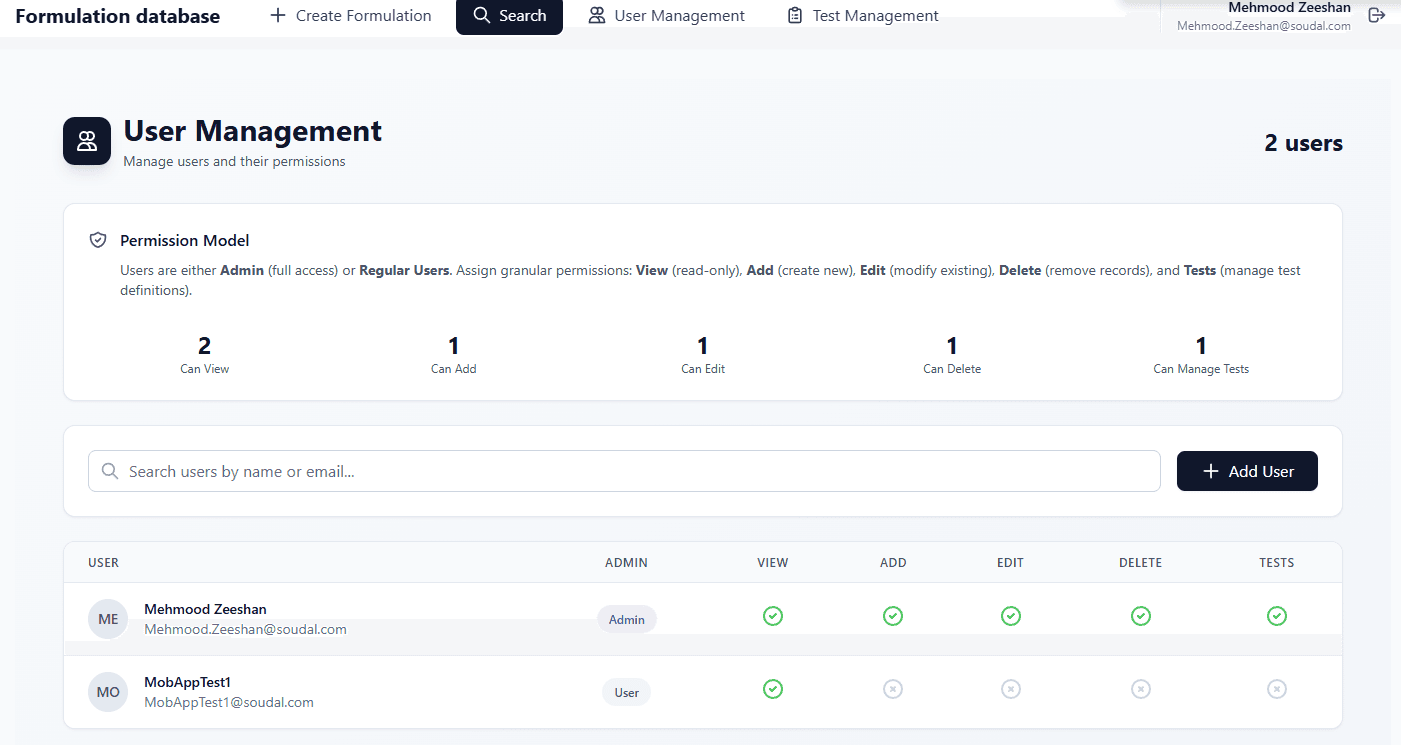Click the Permission Model shield icon
This screenshot has width=1401, height=745.
point(98,240)
